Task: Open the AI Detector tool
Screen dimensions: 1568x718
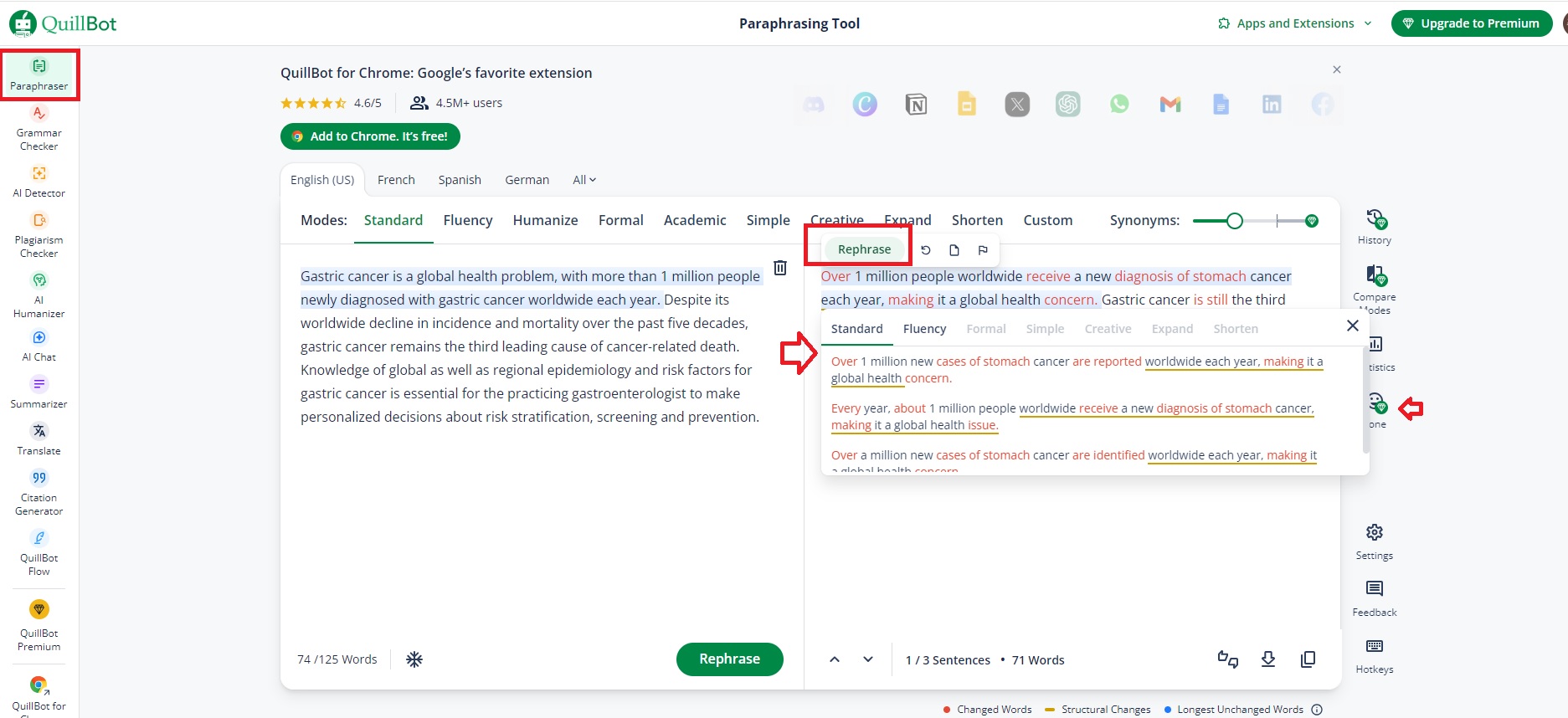Action: click(39, 182)
